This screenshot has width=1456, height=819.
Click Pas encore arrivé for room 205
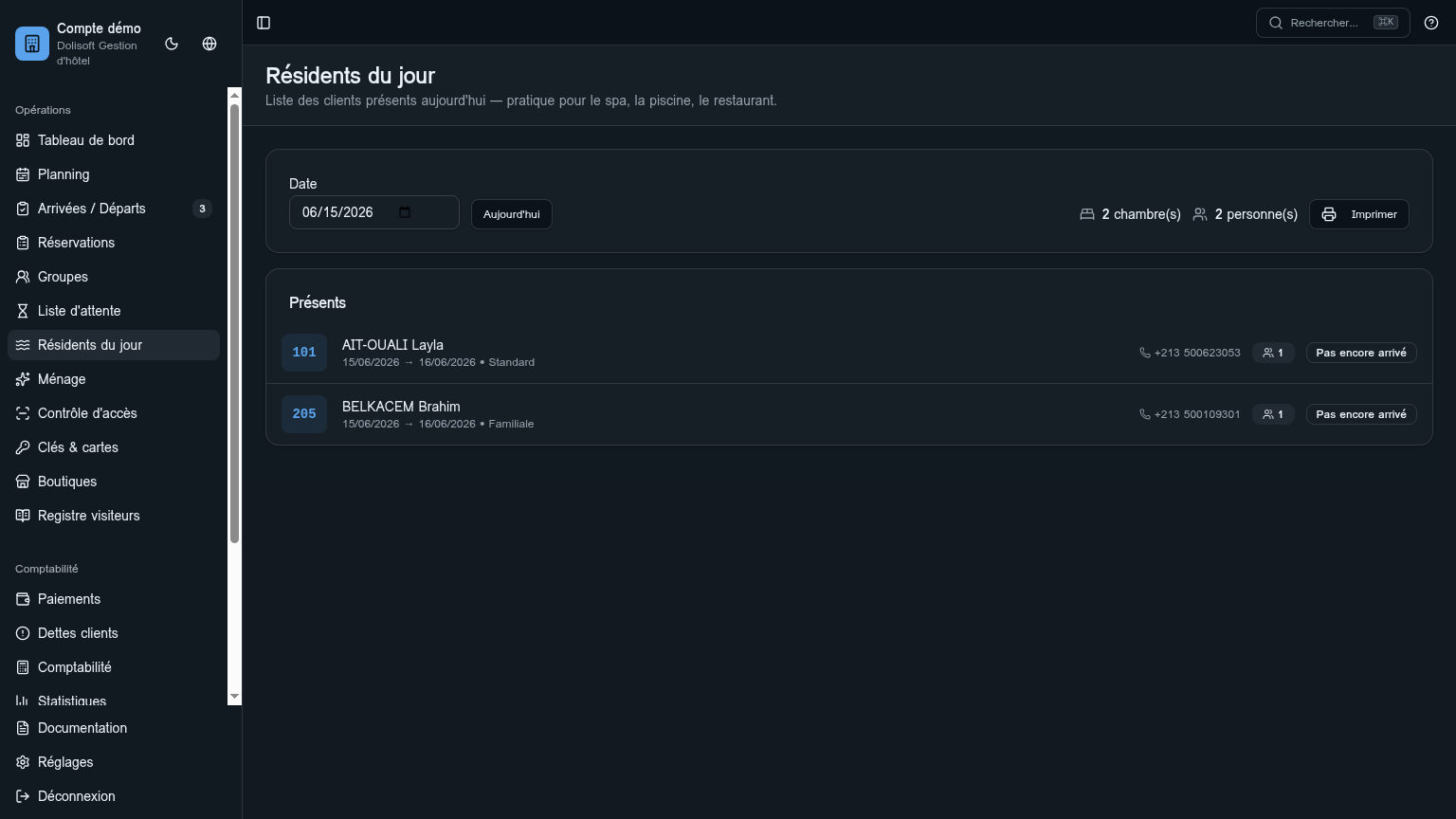[1361, 414]
